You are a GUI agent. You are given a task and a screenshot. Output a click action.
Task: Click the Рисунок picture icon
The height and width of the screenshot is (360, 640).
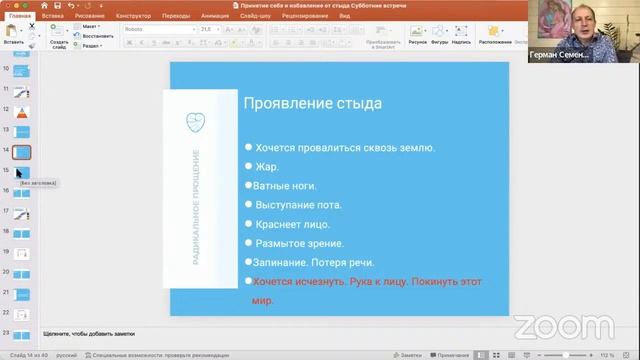point(416,31)
